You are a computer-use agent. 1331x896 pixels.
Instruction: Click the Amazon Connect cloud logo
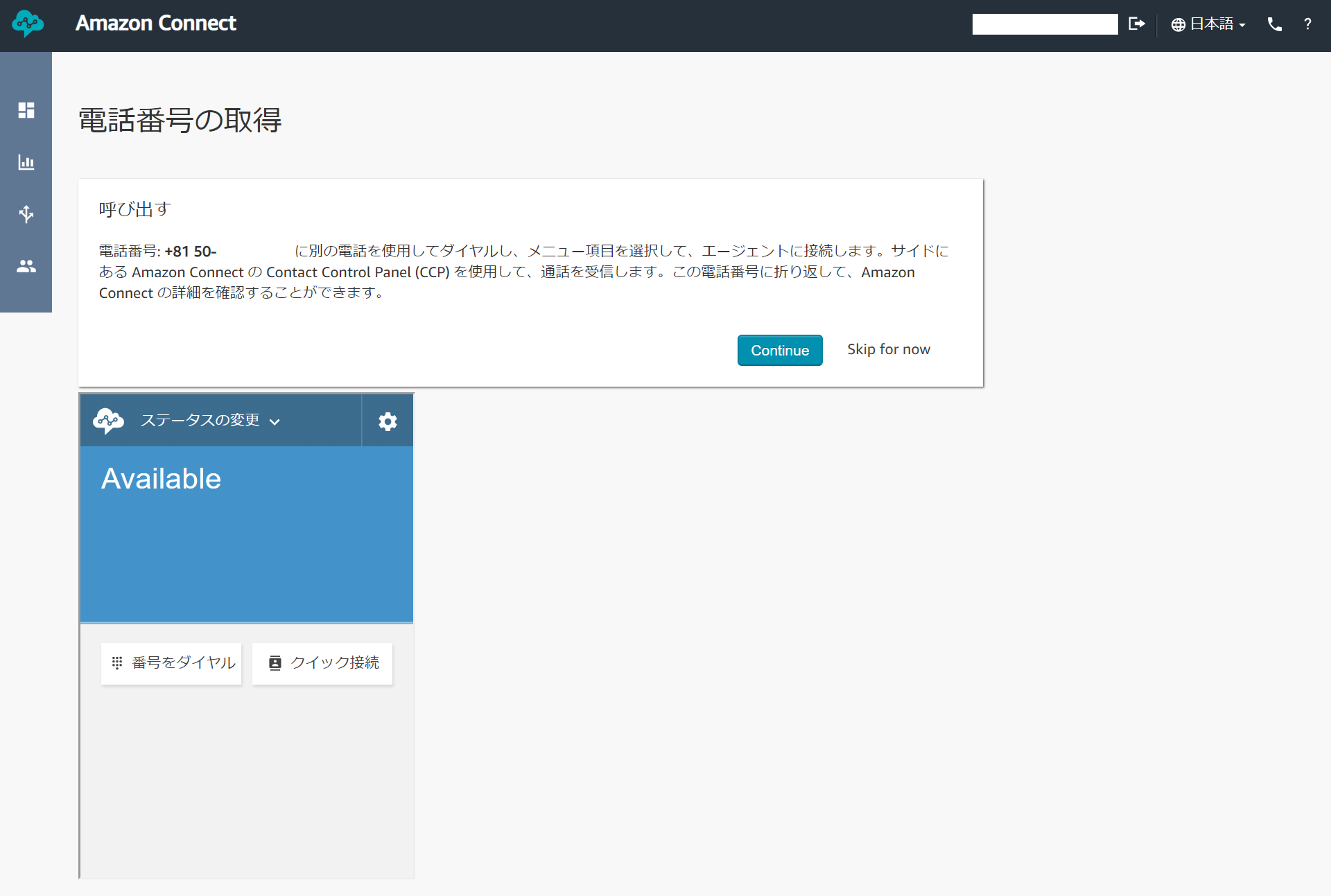point(27,24)
